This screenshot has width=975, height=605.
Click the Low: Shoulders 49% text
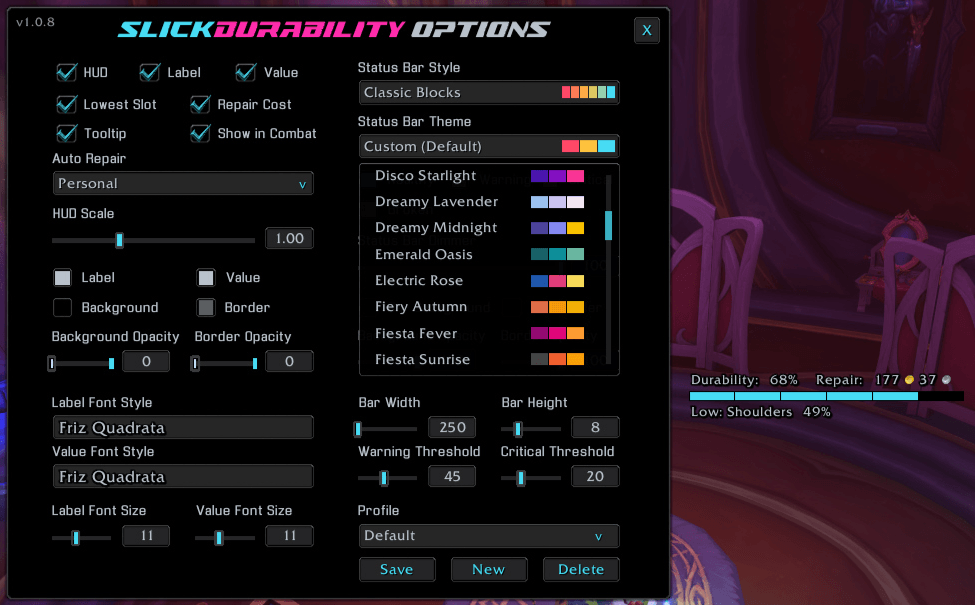[x=760, y=412]
